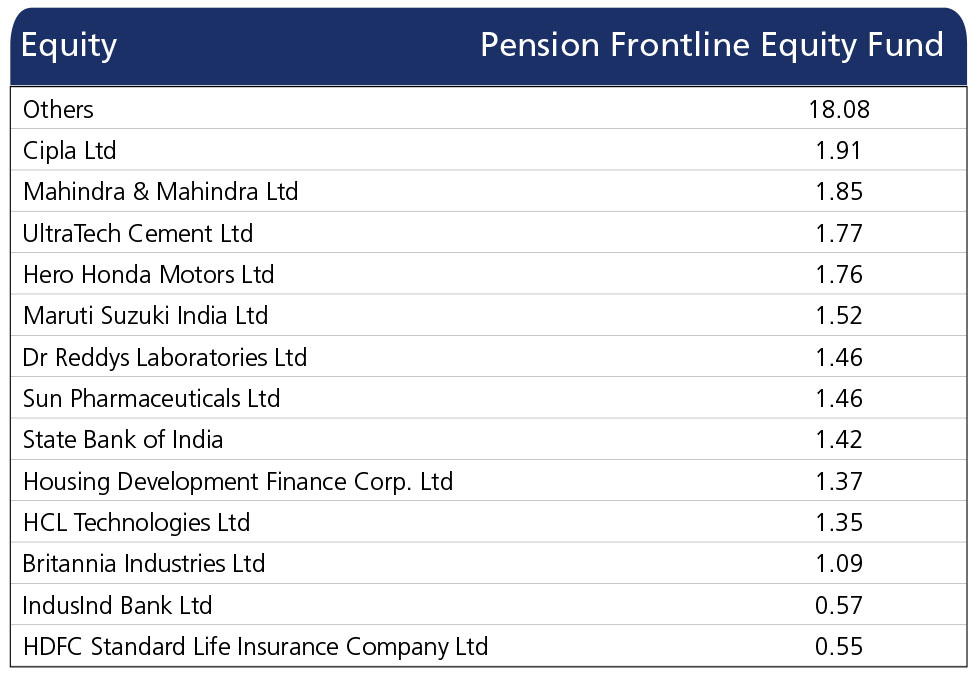Click 1.42 value for State Bank
This screenshot has height=680, width=975.
839,439
